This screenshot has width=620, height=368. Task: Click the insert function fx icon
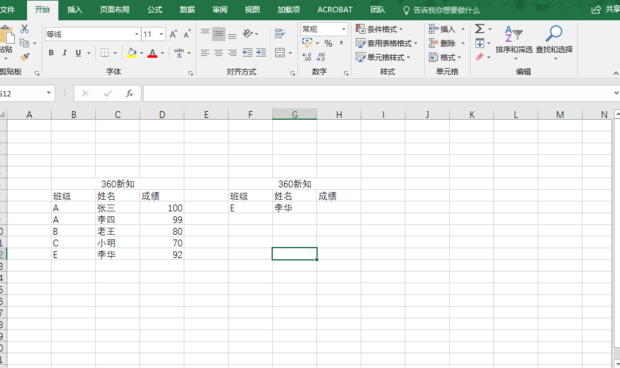(x=129, y=94)
